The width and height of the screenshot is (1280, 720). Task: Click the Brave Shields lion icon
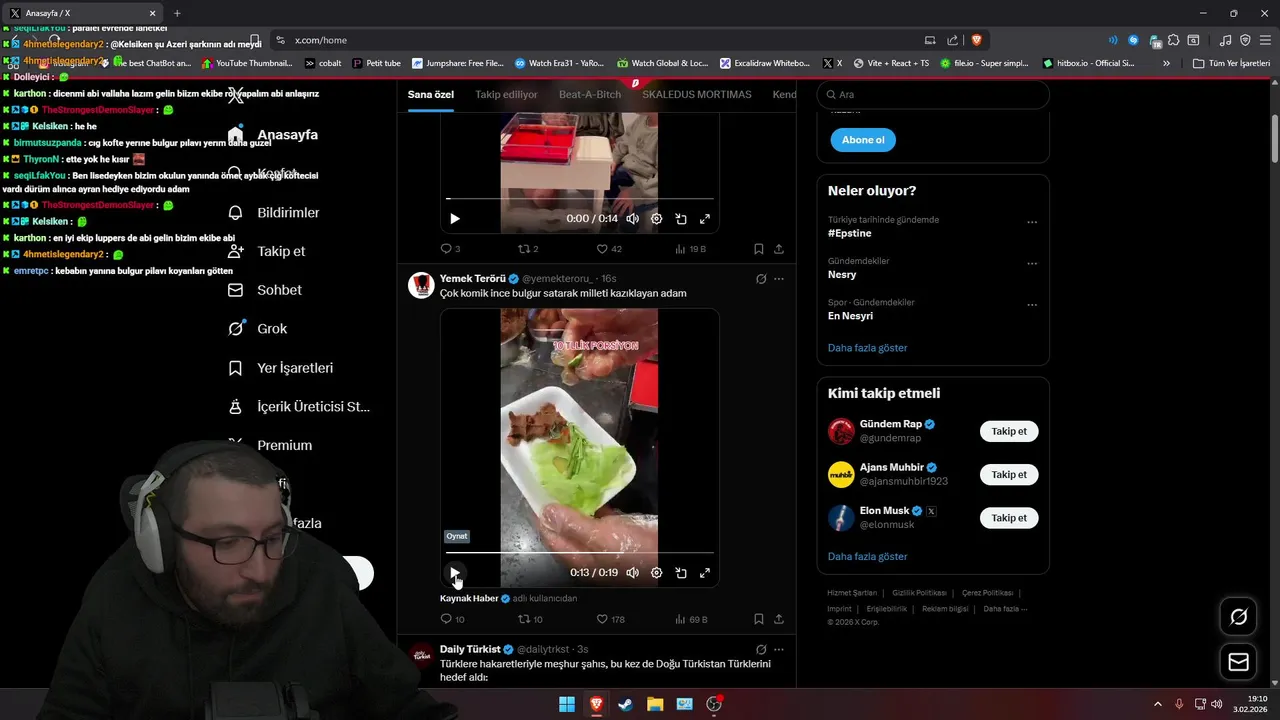click(976, 40)
